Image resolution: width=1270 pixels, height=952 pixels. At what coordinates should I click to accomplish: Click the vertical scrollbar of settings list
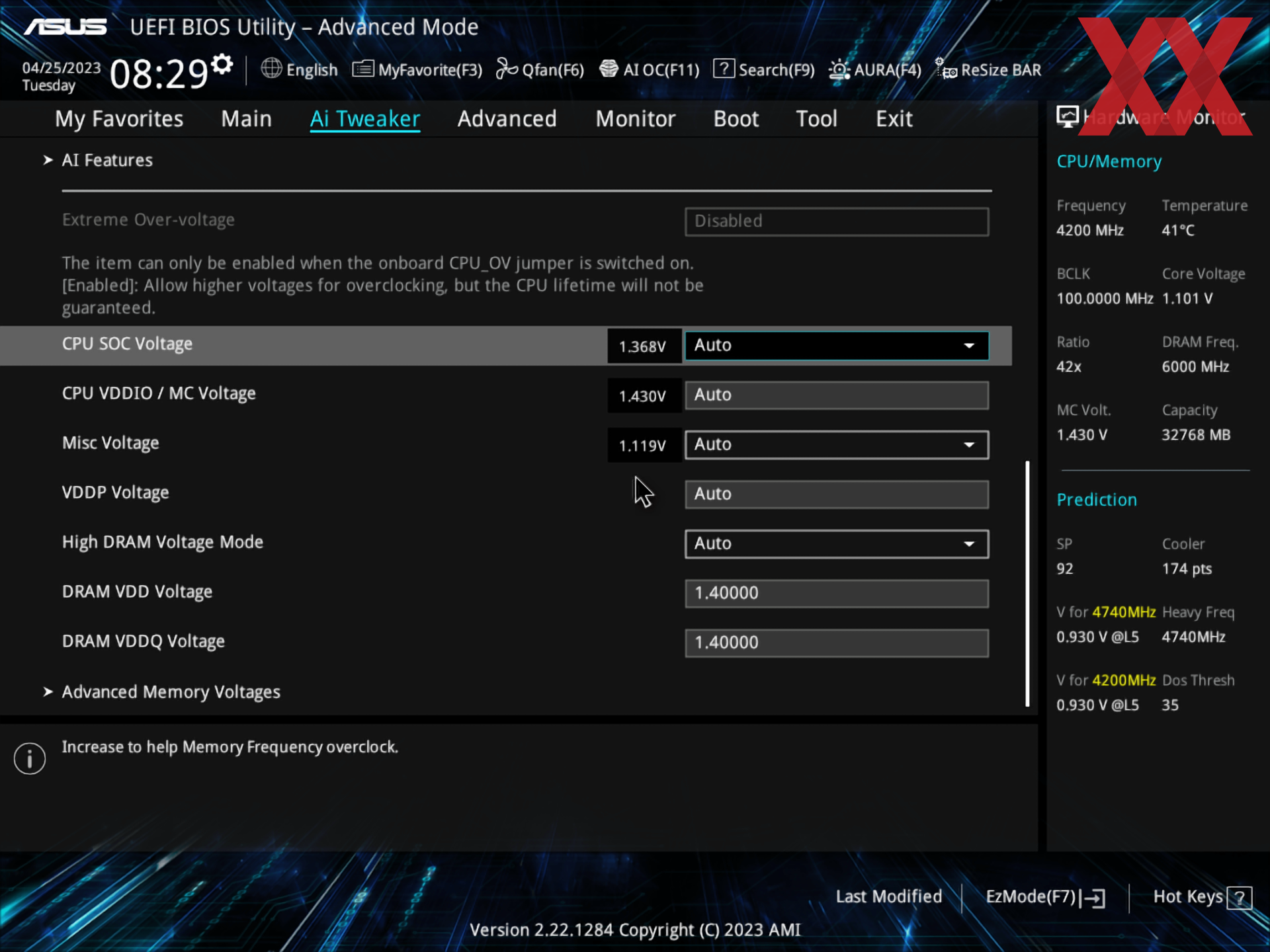pos(1027,584)
